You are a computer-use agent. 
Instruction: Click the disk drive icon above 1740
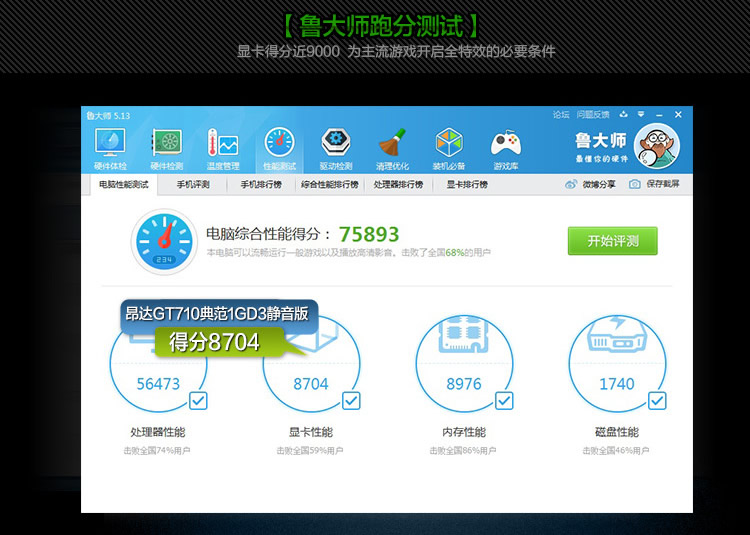tap(617, 334)
